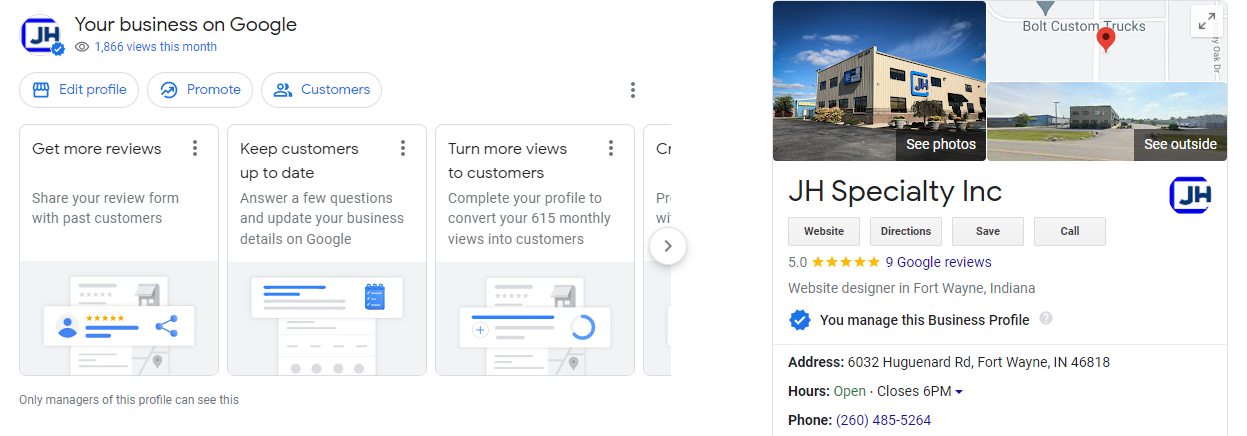The height and width of the screenshot is (436, 1247).
Task: Open the Customers button
Action: (x=321, y=90)
